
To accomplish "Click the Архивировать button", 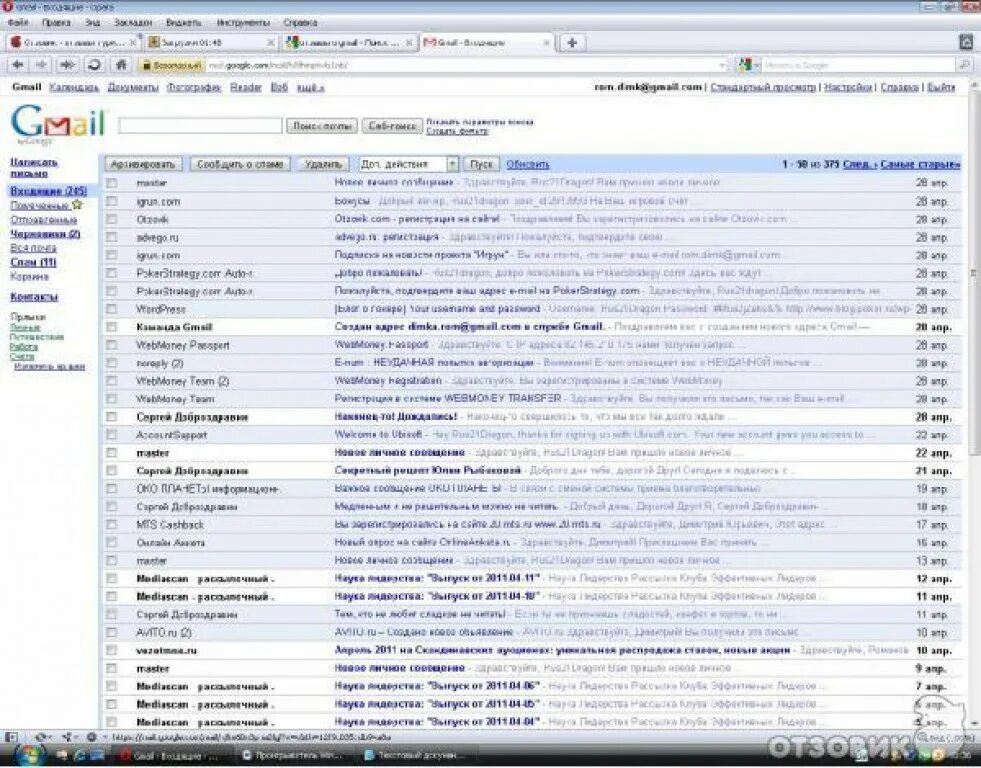I will point(143,164).
